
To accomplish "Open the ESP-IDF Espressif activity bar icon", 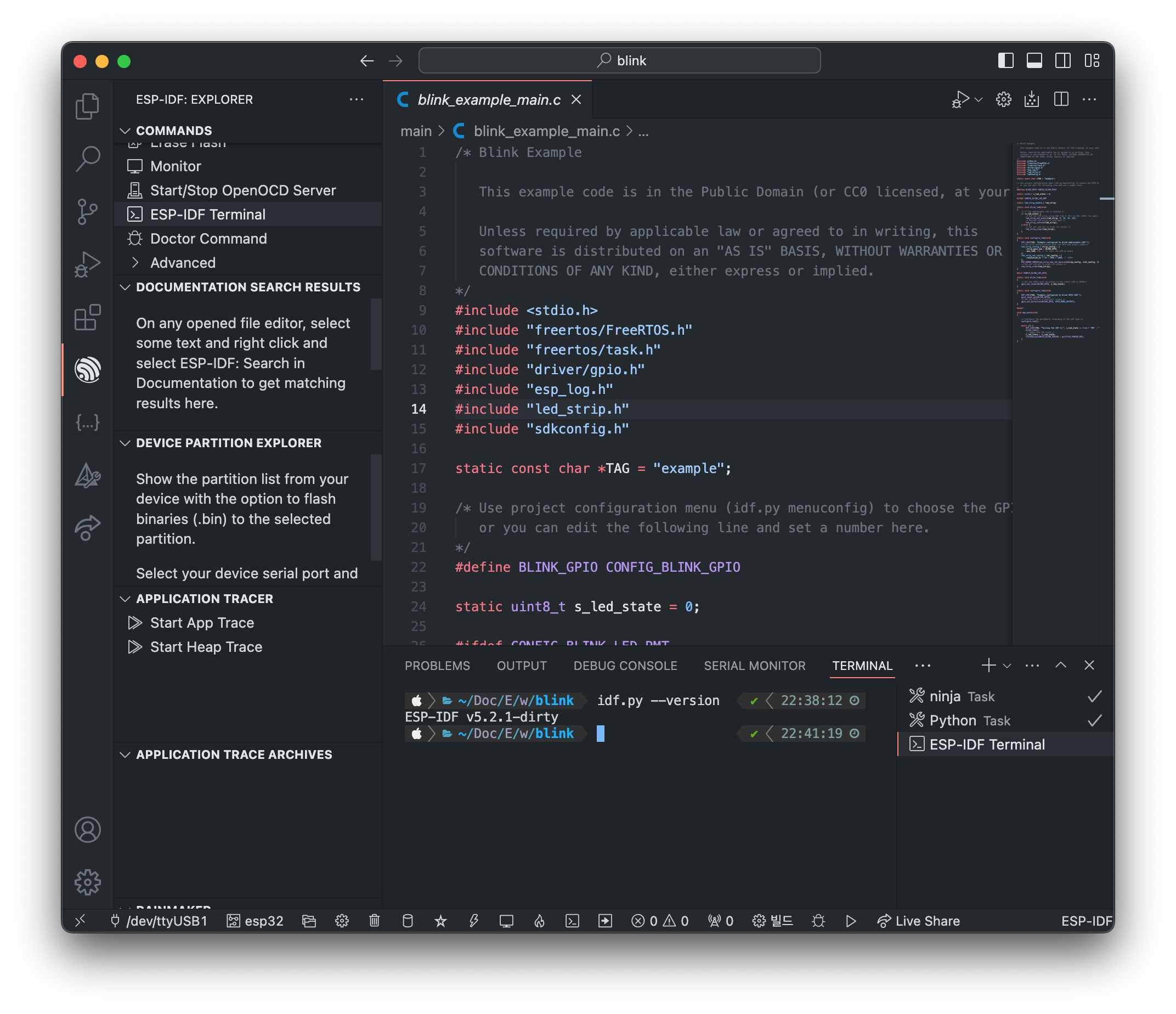I will (x=87, y=370).
